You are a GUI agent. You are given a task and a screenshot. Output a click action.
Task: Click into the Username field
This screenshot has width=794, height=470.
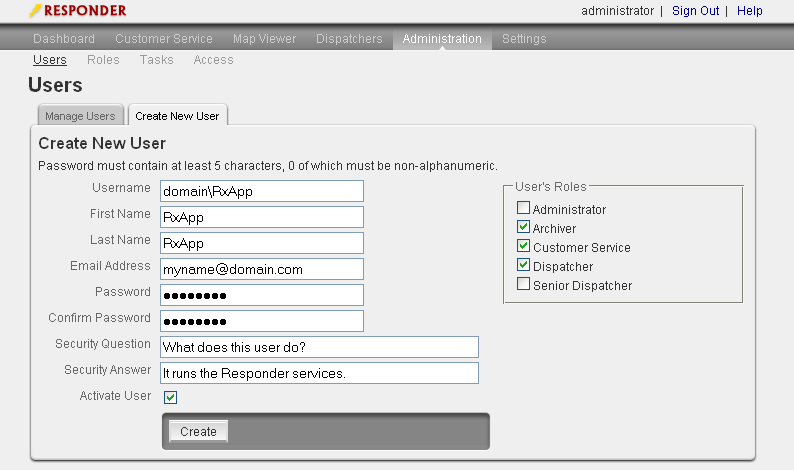tap(261, 191)
